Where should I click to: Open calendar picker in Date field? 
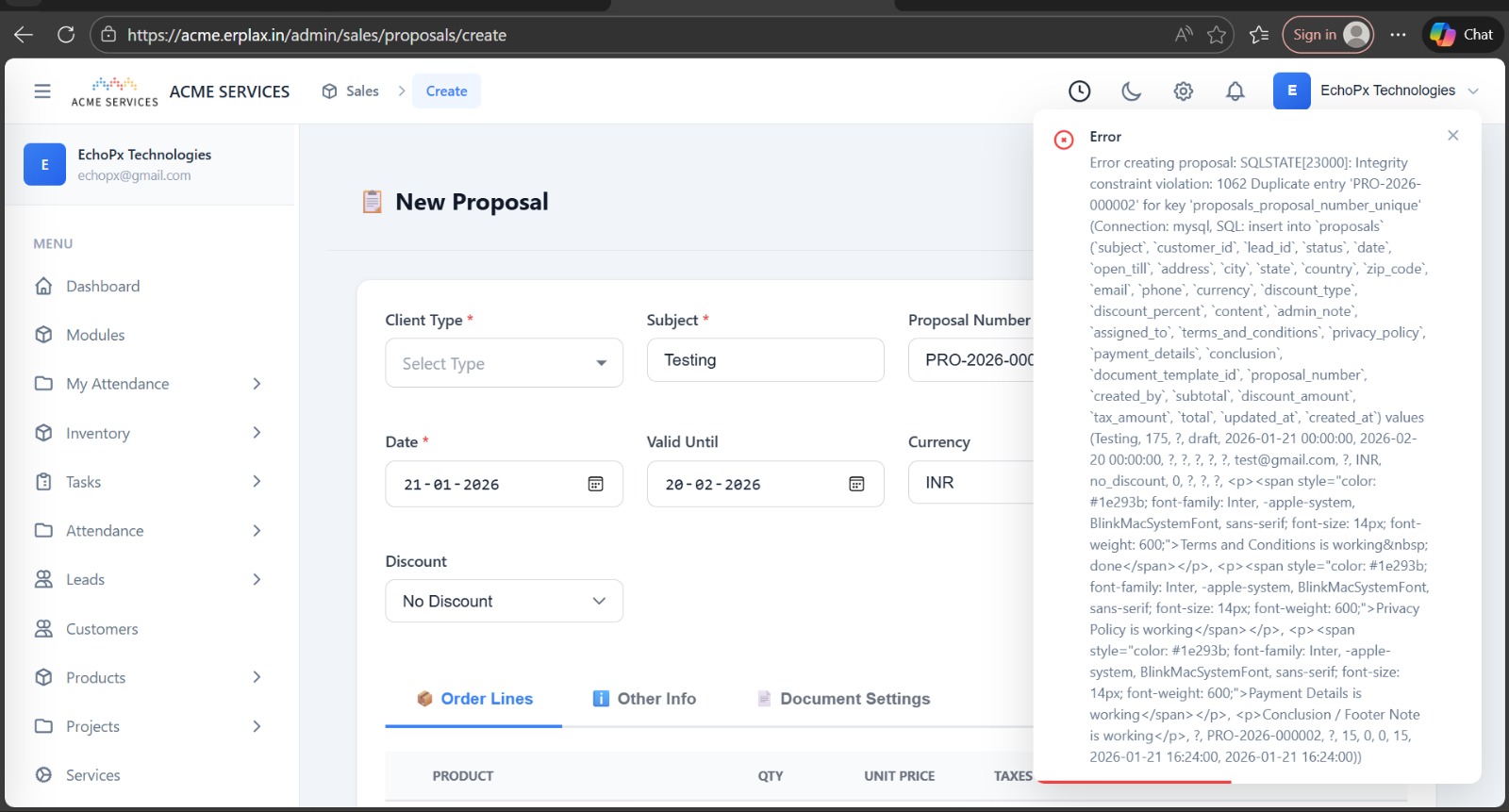tap(595, 484)
